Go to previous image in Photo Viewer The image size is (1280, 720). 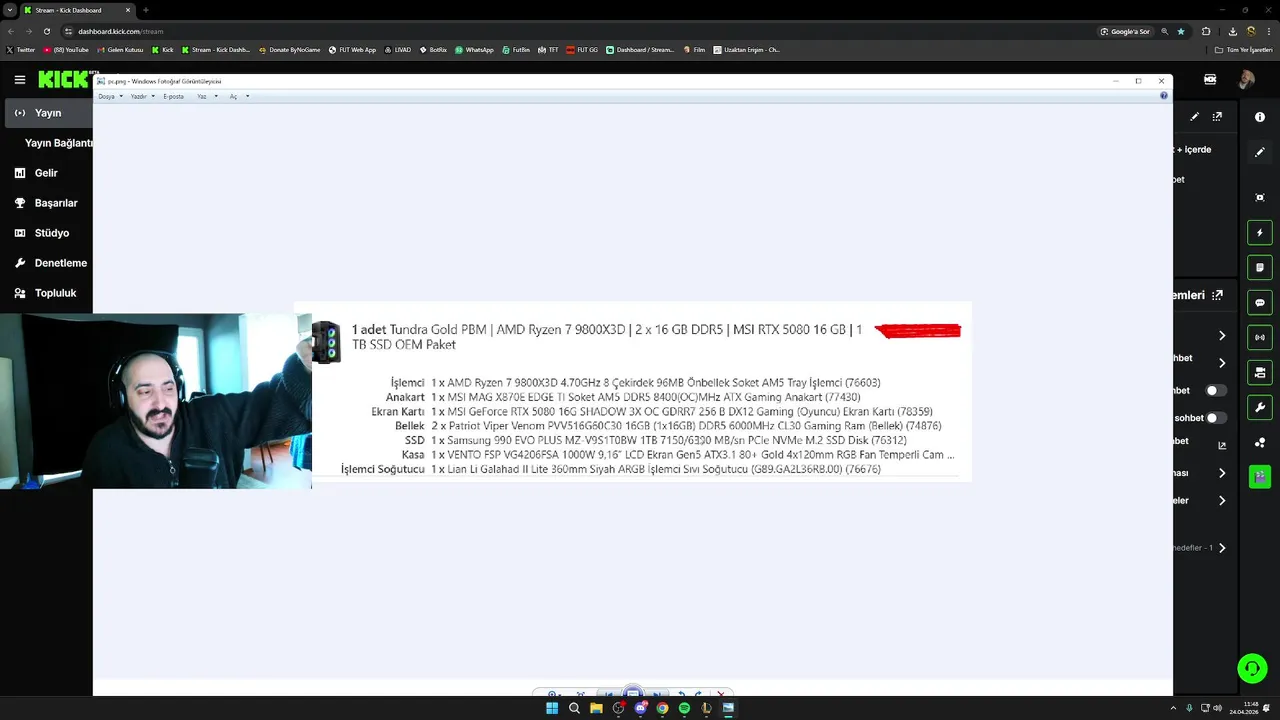[608, 695]
